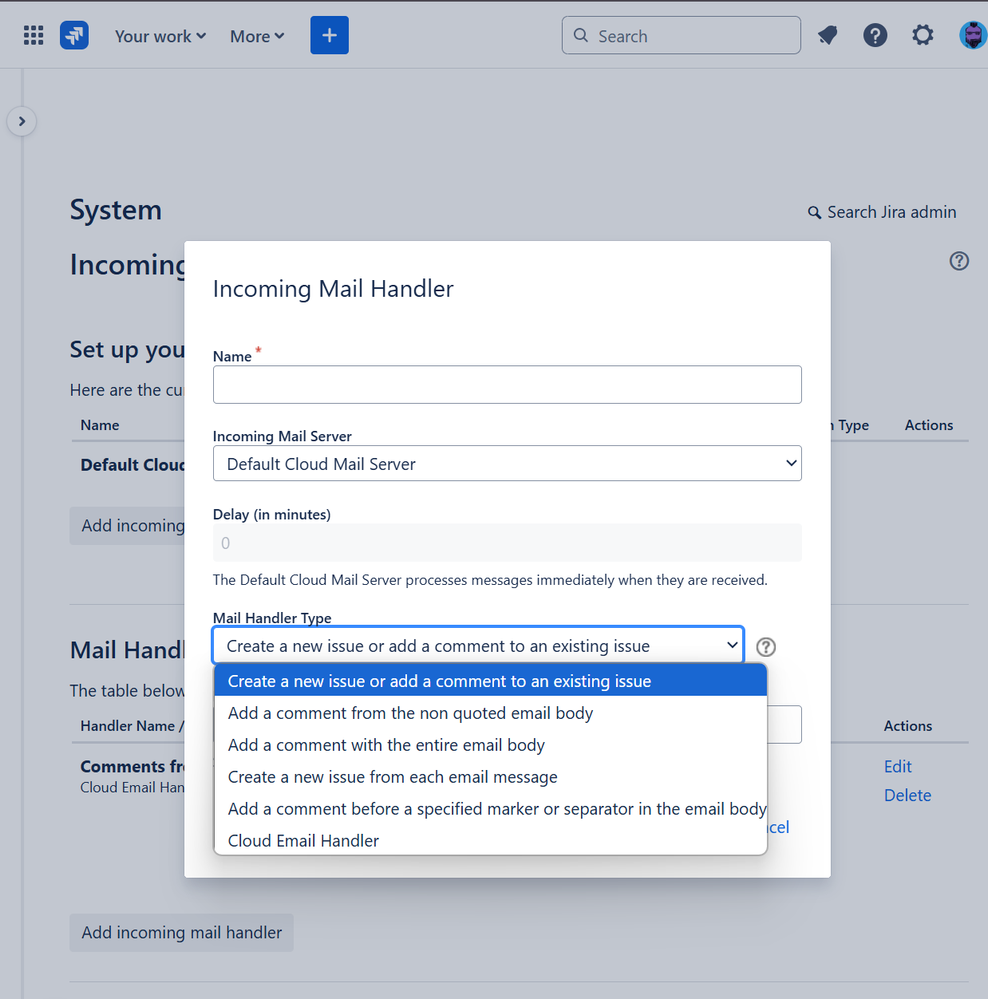This screenshot has width=988, height=999.
Task: Click the Search Jira admin magnifier link
Action: (x=882, y=212)
